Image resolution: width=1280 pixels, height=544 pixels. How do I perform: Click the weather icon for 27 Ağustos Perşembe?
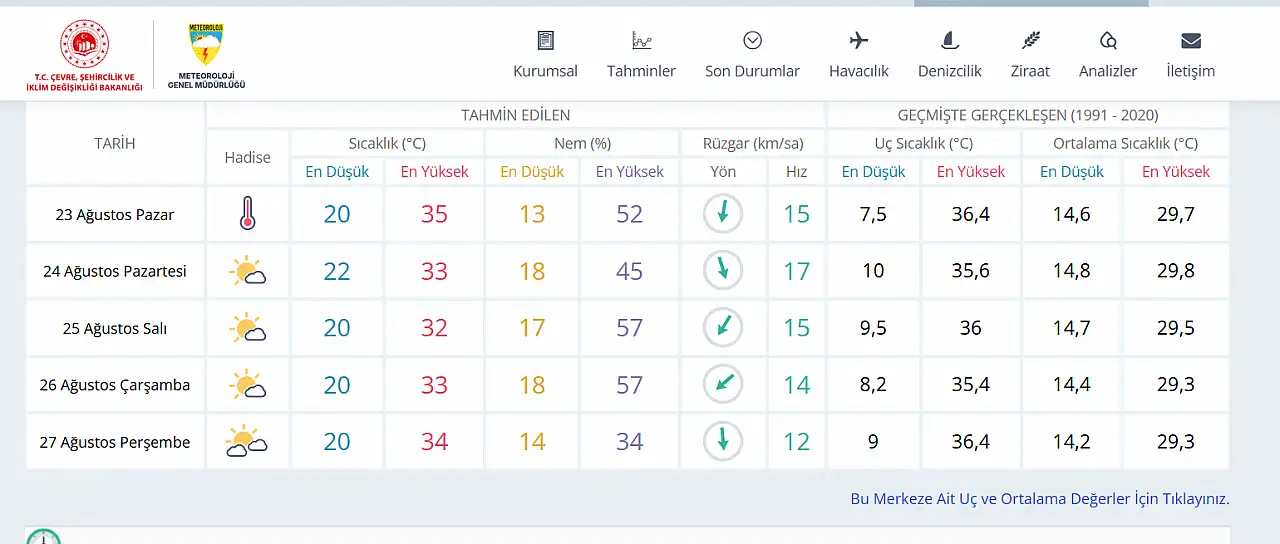tap(247, 441)
